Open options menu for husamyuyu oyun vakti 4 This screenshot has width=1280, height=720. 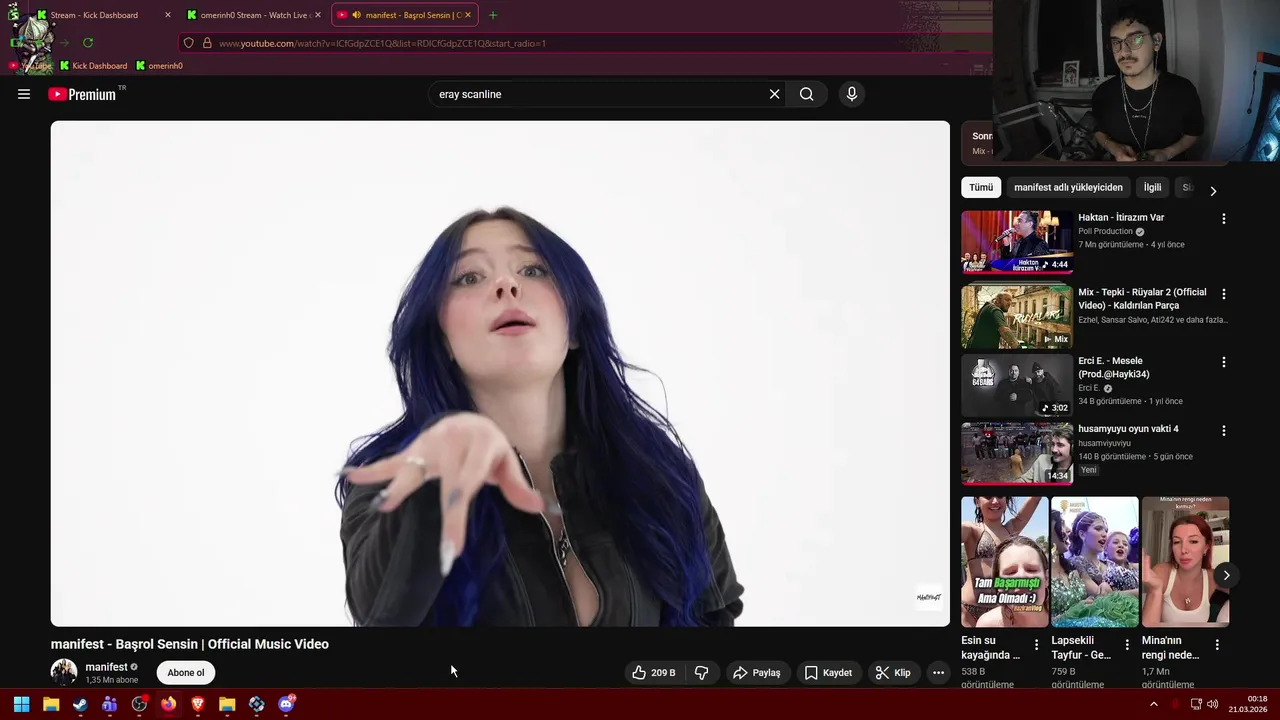tap(1223, 430)
